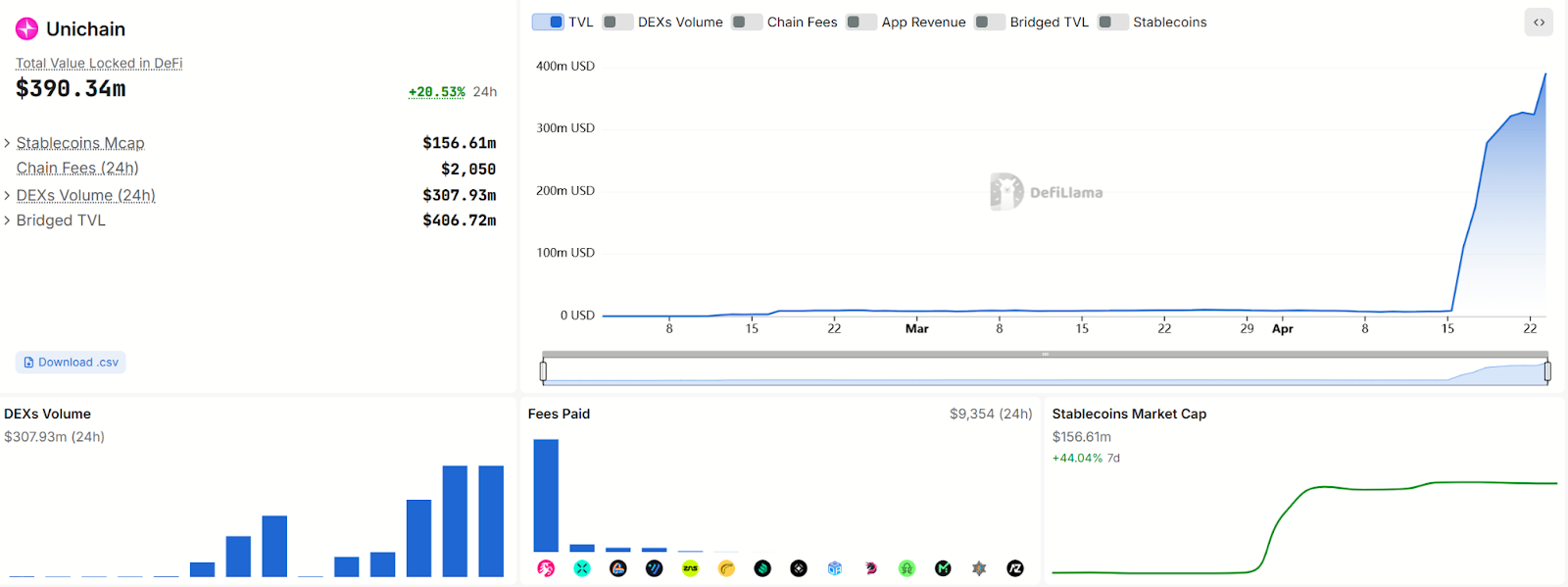Screen dimensions: 1568x587
Task: Download the .csv data file
Action: pos(71,363)
